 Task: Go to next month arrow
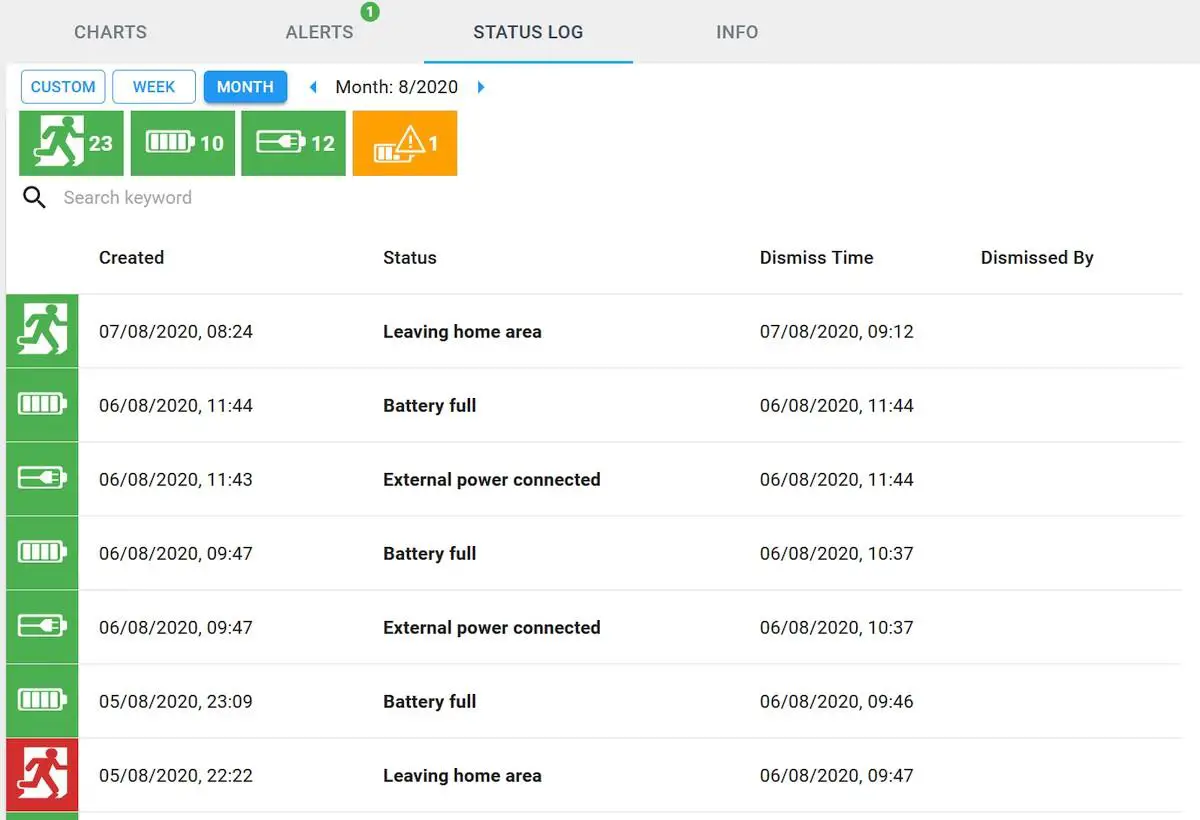click(481, 87)
